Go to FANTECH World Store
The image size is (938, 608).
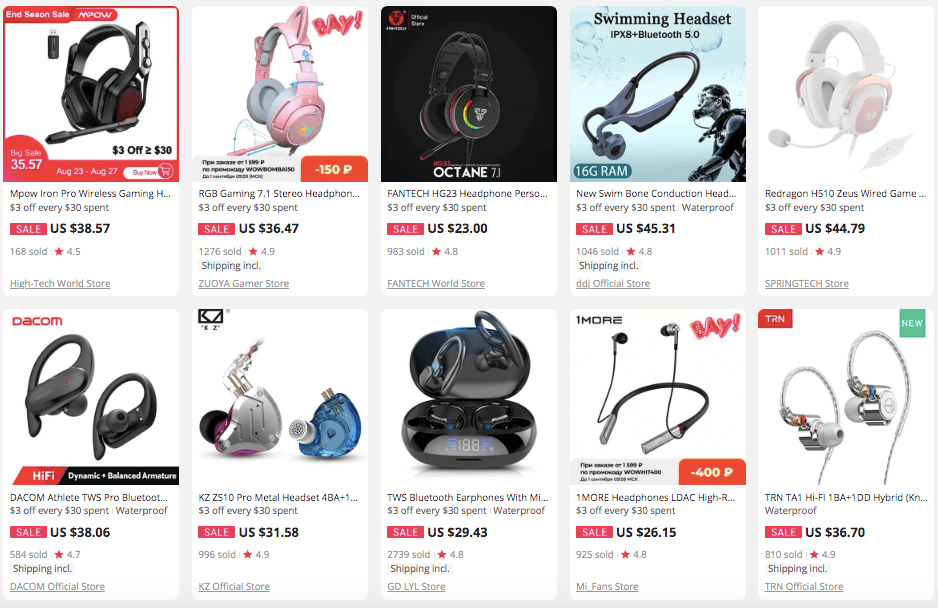[436, 284]
